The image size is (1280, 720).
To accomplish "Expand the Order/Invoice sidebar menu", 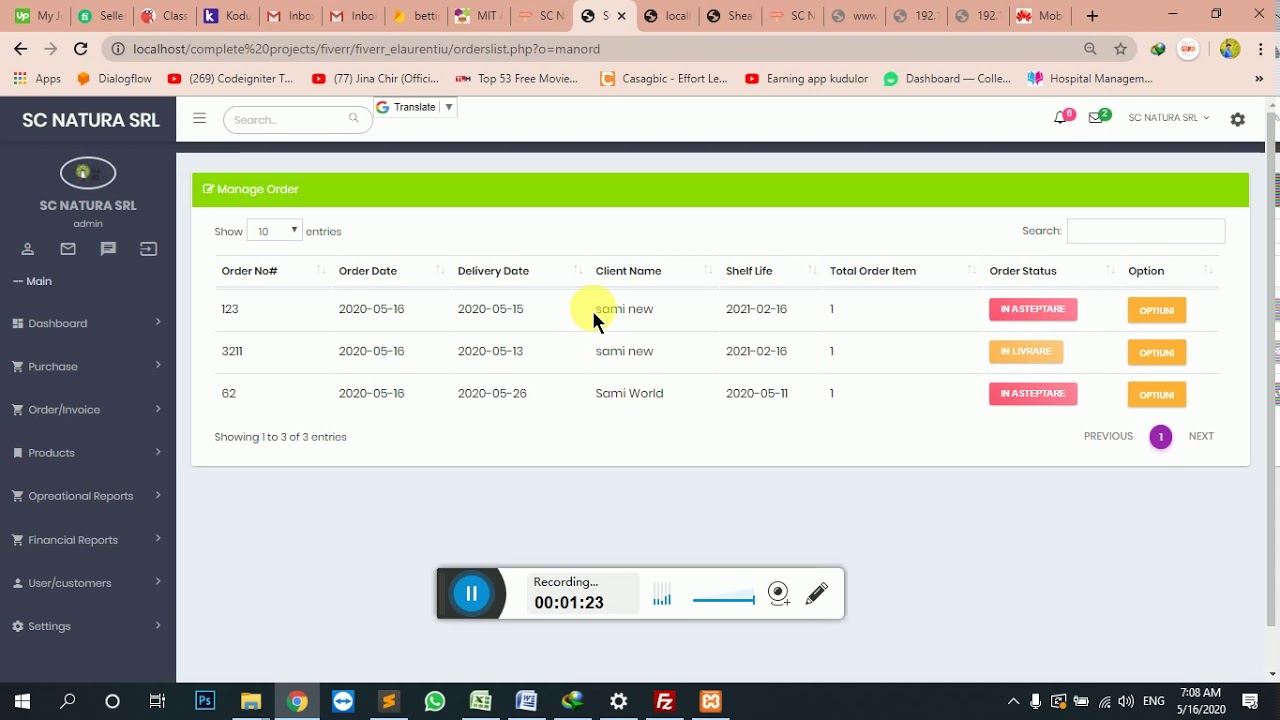I will [88, 409].
